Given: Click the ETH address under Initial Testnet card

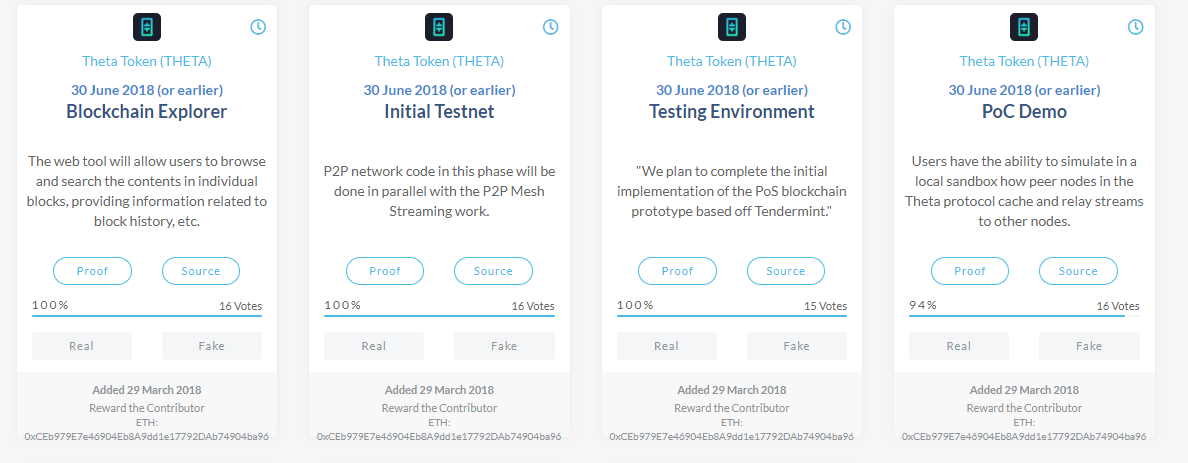Looking at the screenshot, I should (x=439, y=436).
